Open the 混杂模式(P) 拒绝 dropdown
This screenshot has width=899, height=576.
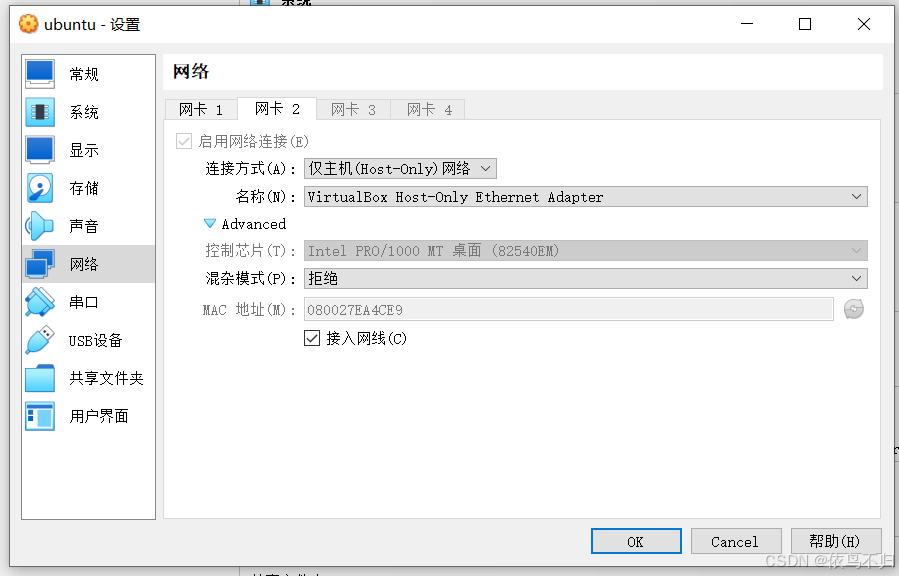(585, 279)
